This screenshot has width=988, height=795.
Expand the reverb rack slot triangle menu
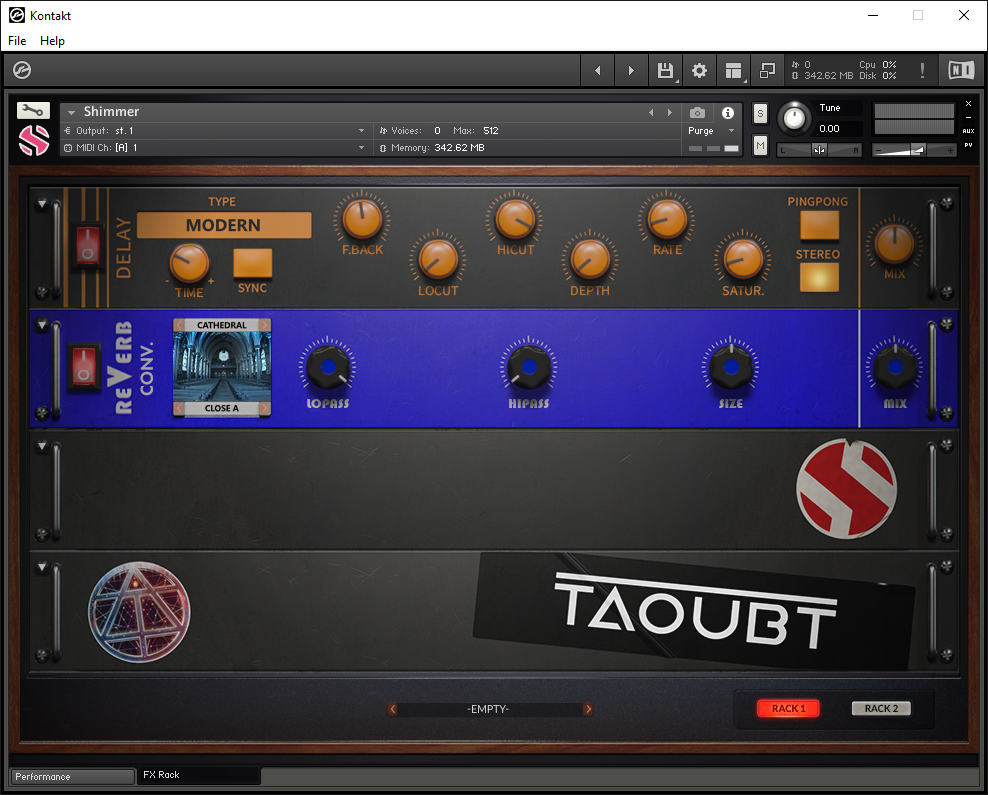click(42, 325)
